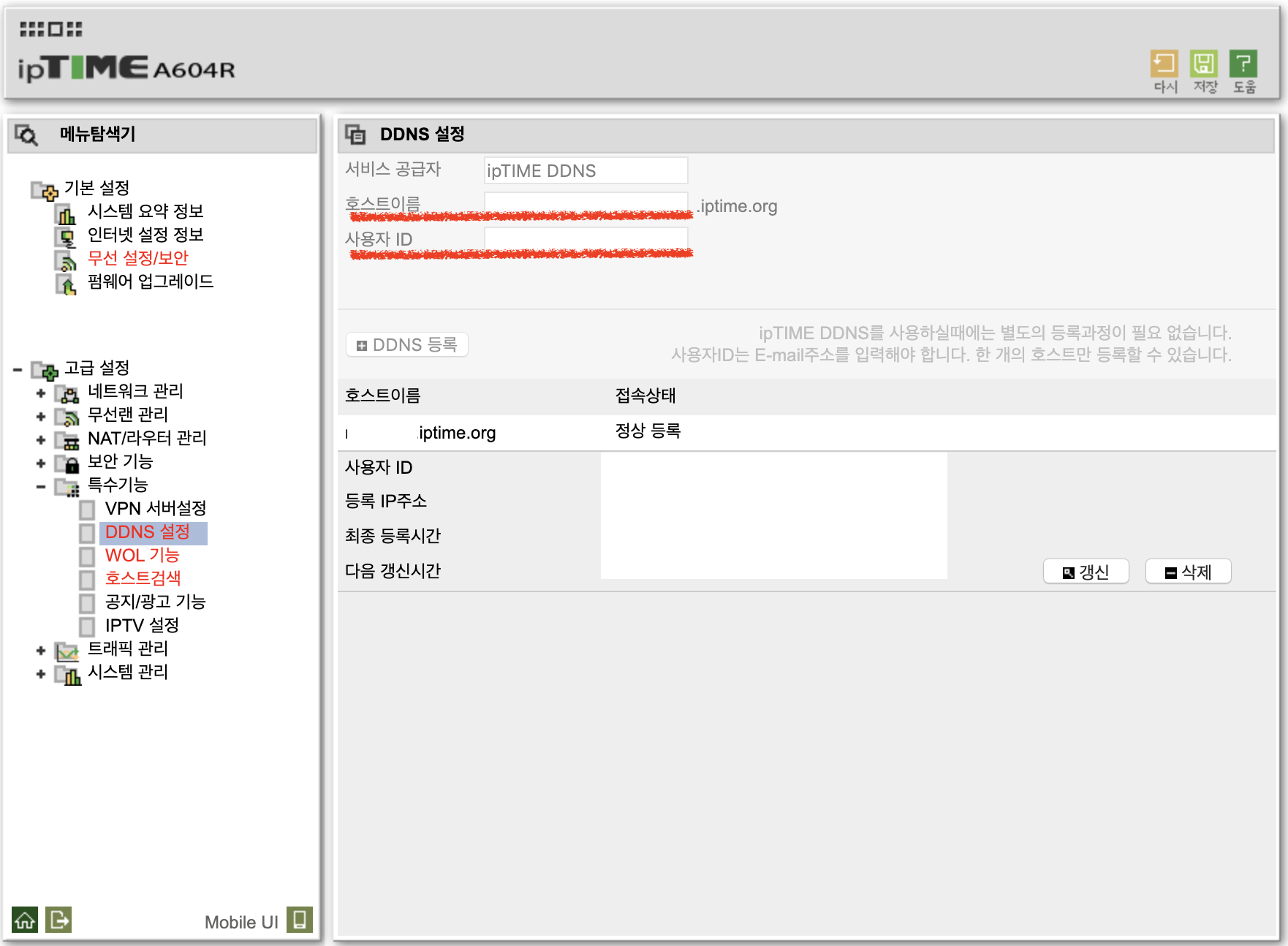Screen dimensions: 1288x946
Task: Click the 보안 기능 lock icon
Action: 67,464
